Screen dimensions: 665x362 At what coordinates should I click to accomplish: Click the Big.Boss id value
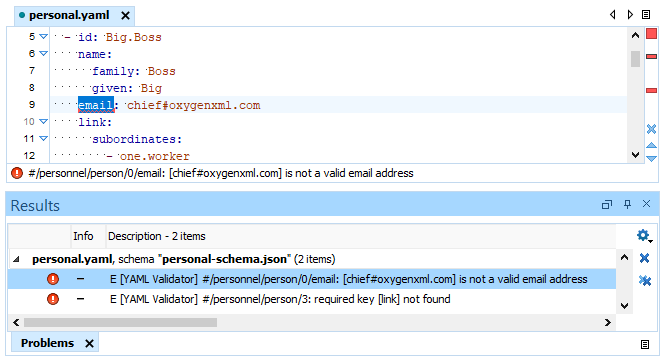tap(134, 37)
